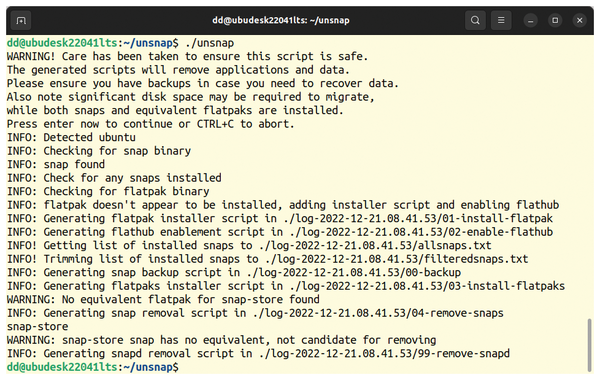Click 'not candidate for removing' warning line
600x380 pixels.
click(x=221, y=340)
